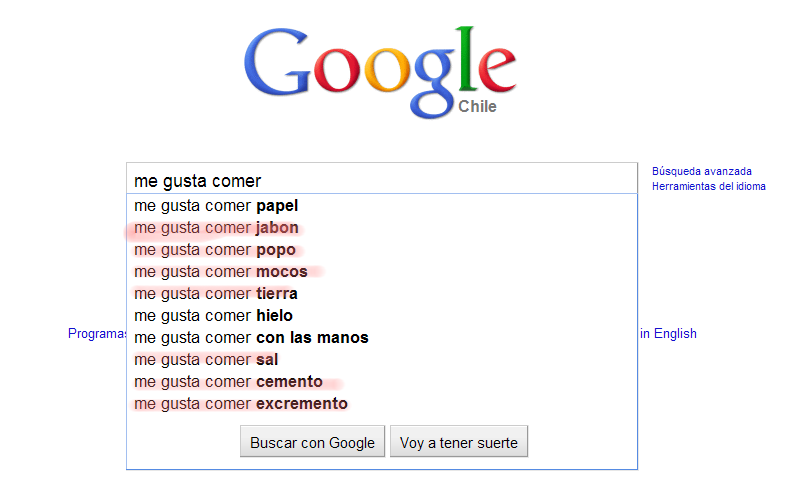Screen dimensions: 800x500
Task: Select the 'me gusta comer excremento' suggestion
Action: (241, 404)
